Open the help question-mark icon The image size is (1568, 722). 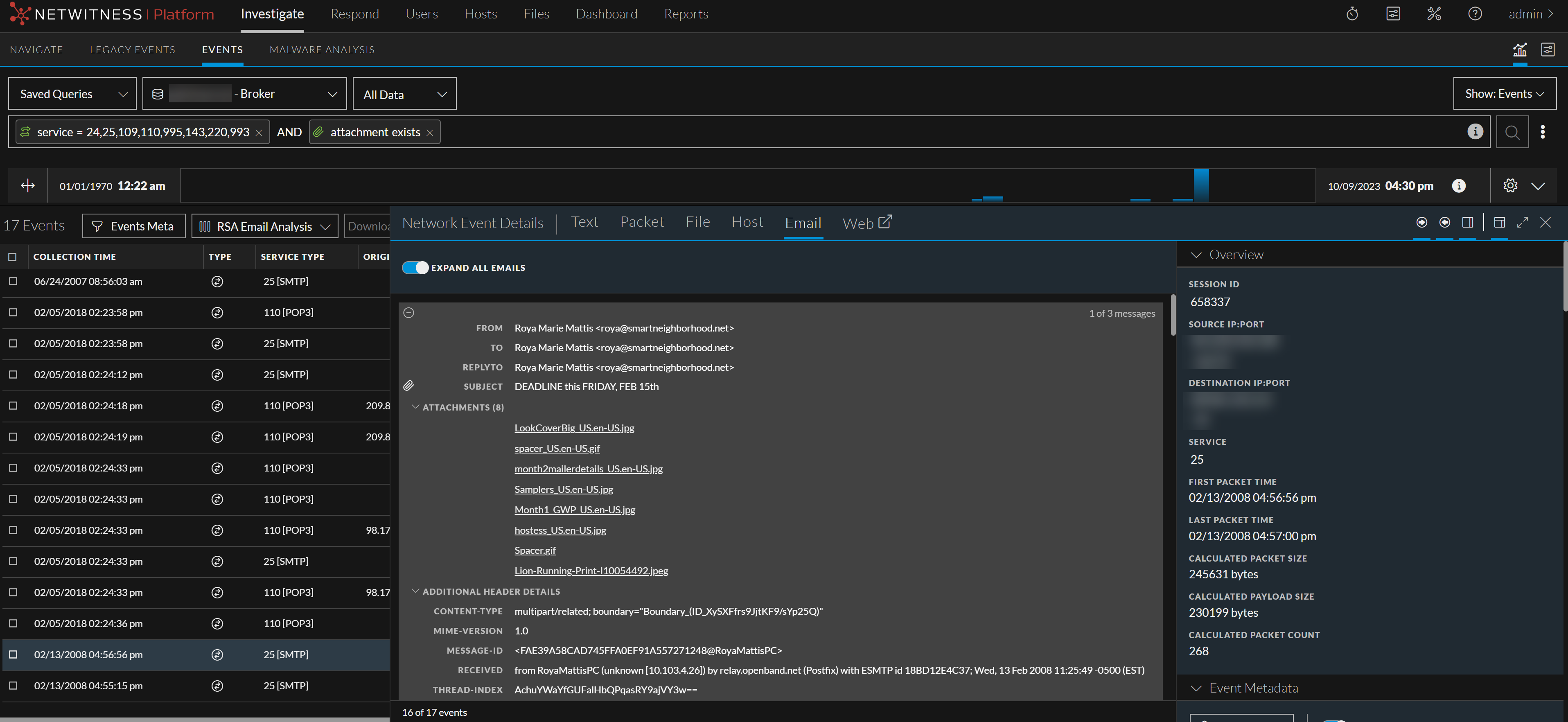pyautogui.click(x=1475, y=14)
